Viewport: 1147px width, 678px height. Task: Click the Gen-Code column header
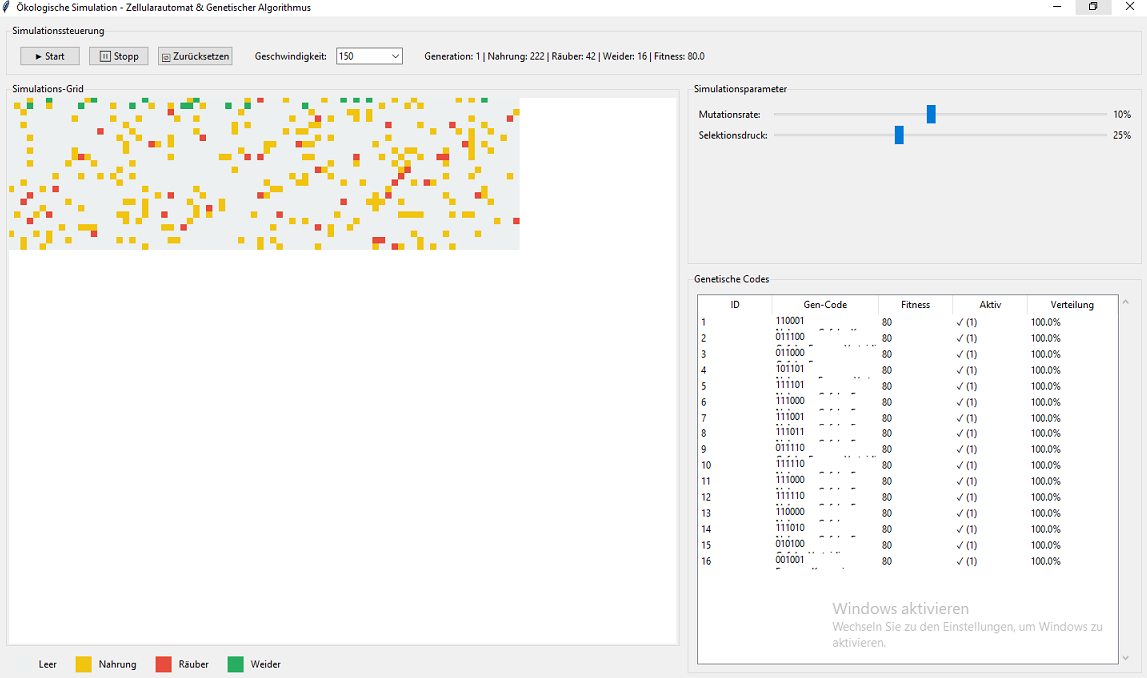tap(825, 305)
